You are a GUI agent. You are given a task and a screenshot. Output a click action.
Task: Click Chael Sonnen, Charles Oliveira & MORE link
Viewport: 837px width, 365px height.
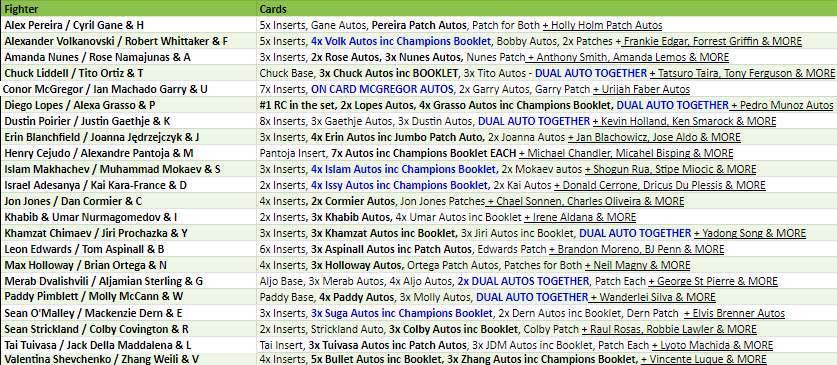[585, 201]
